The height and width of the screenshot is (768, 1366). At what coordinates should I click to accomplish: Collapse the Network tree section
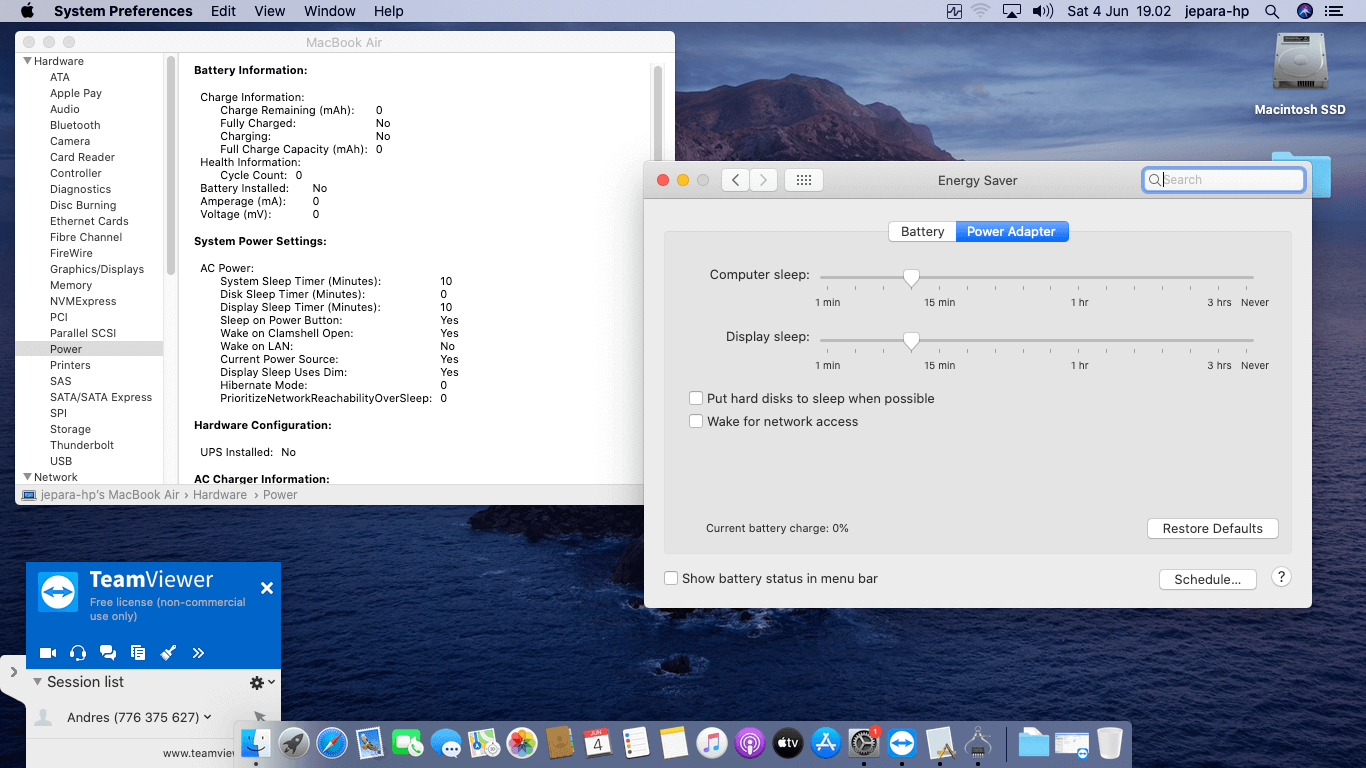pos(27,477)
